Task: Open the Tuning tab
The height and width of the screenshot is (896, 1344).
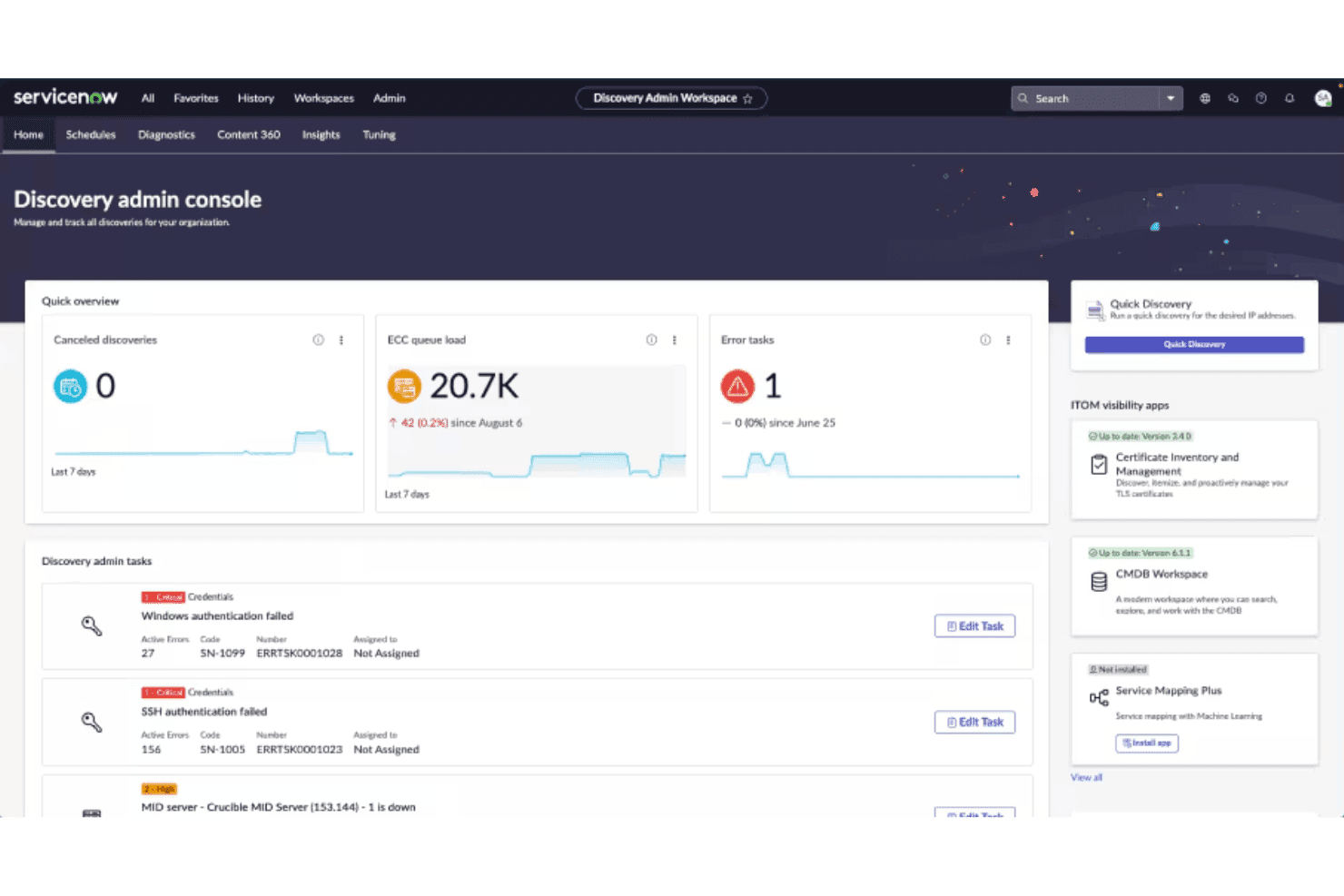Action: [x=380, y=134]
